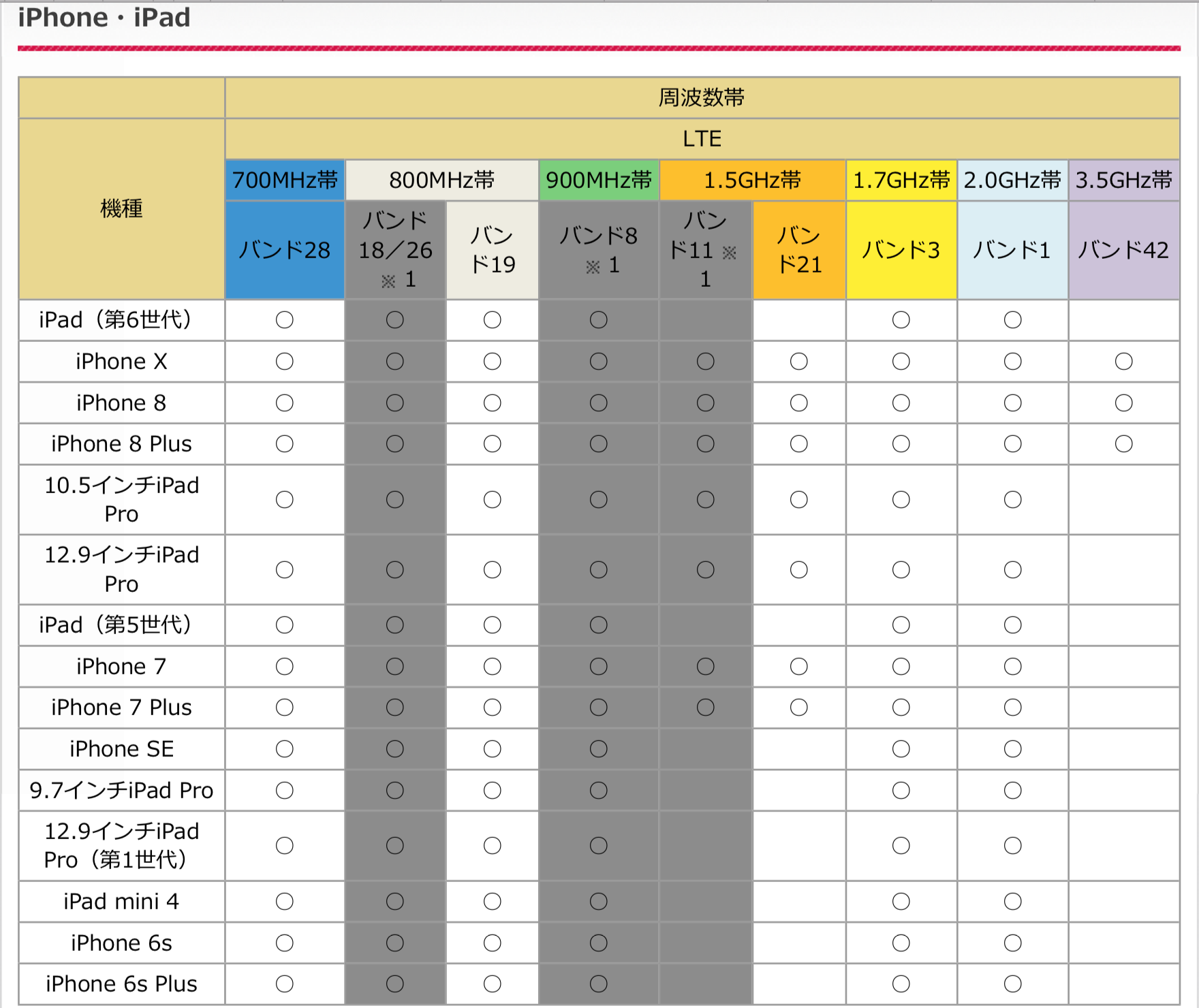Image resolution: width=1199 pixels, height=1008 pixels.
Task: Click iPhone 6s バンド19 circle mark
Action: tap(493, 943)
